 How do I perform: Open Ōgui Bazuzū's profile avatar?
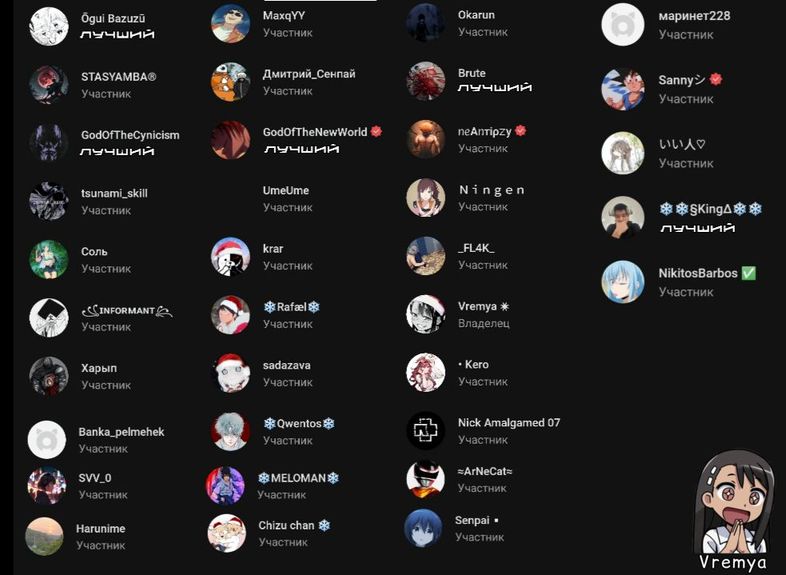click(x=49, y=26)
